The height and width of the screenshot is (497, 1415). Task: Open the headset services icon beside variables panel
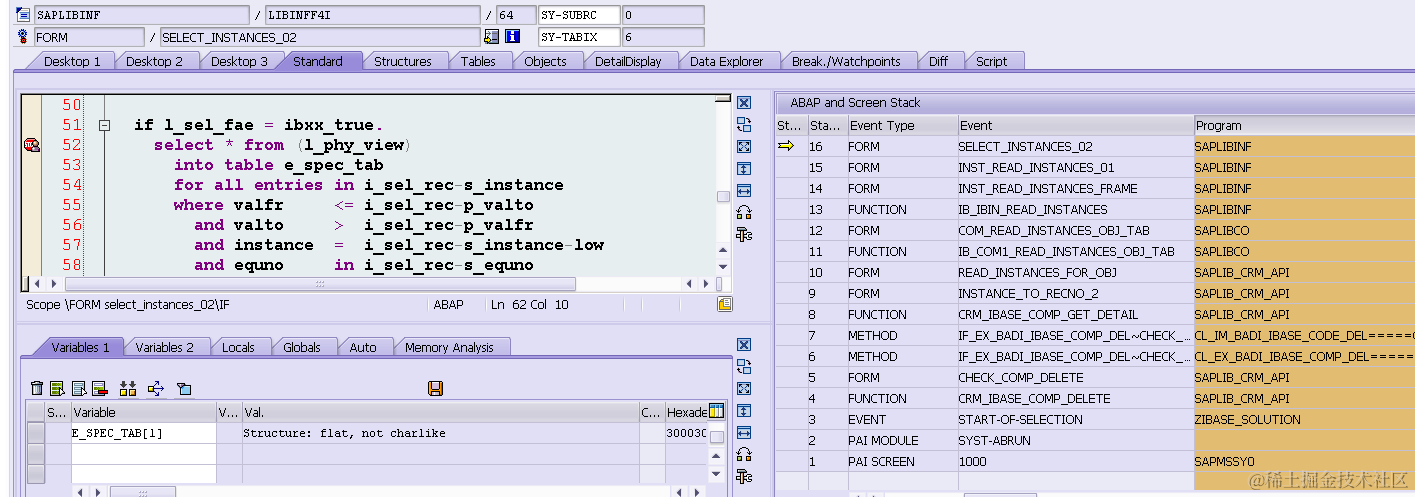(x=743, y=455)
